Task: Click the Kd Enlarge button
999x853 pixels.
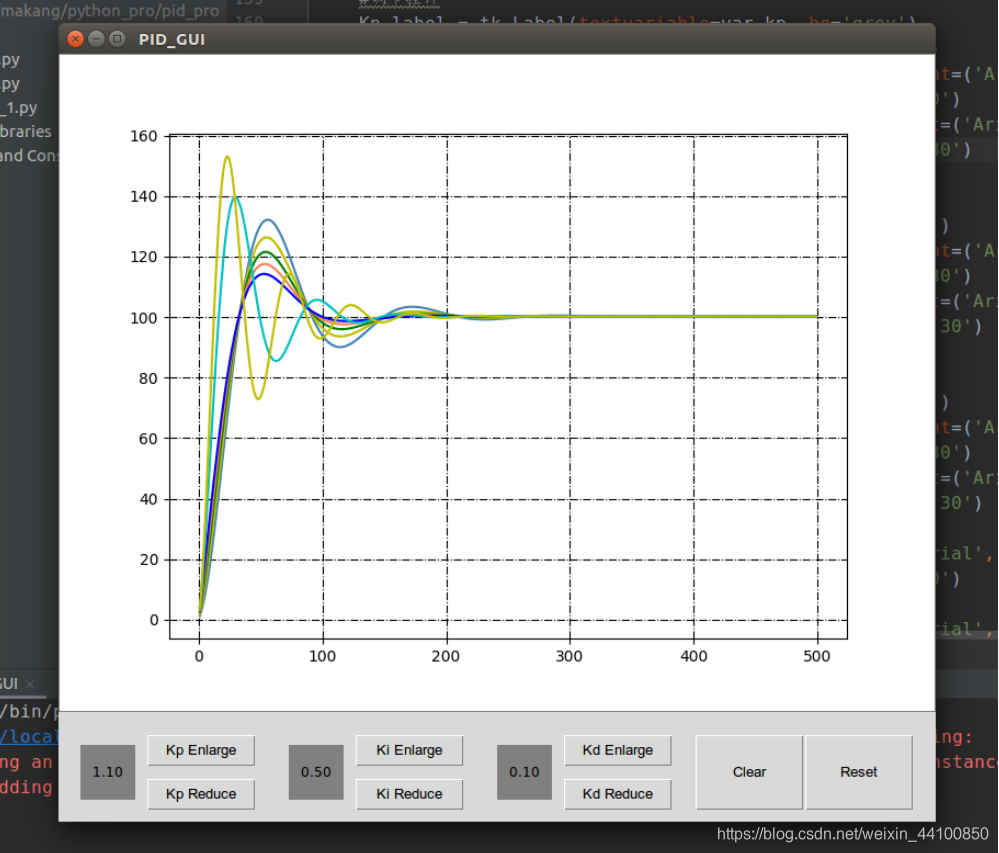Action: tap(617, 750)
